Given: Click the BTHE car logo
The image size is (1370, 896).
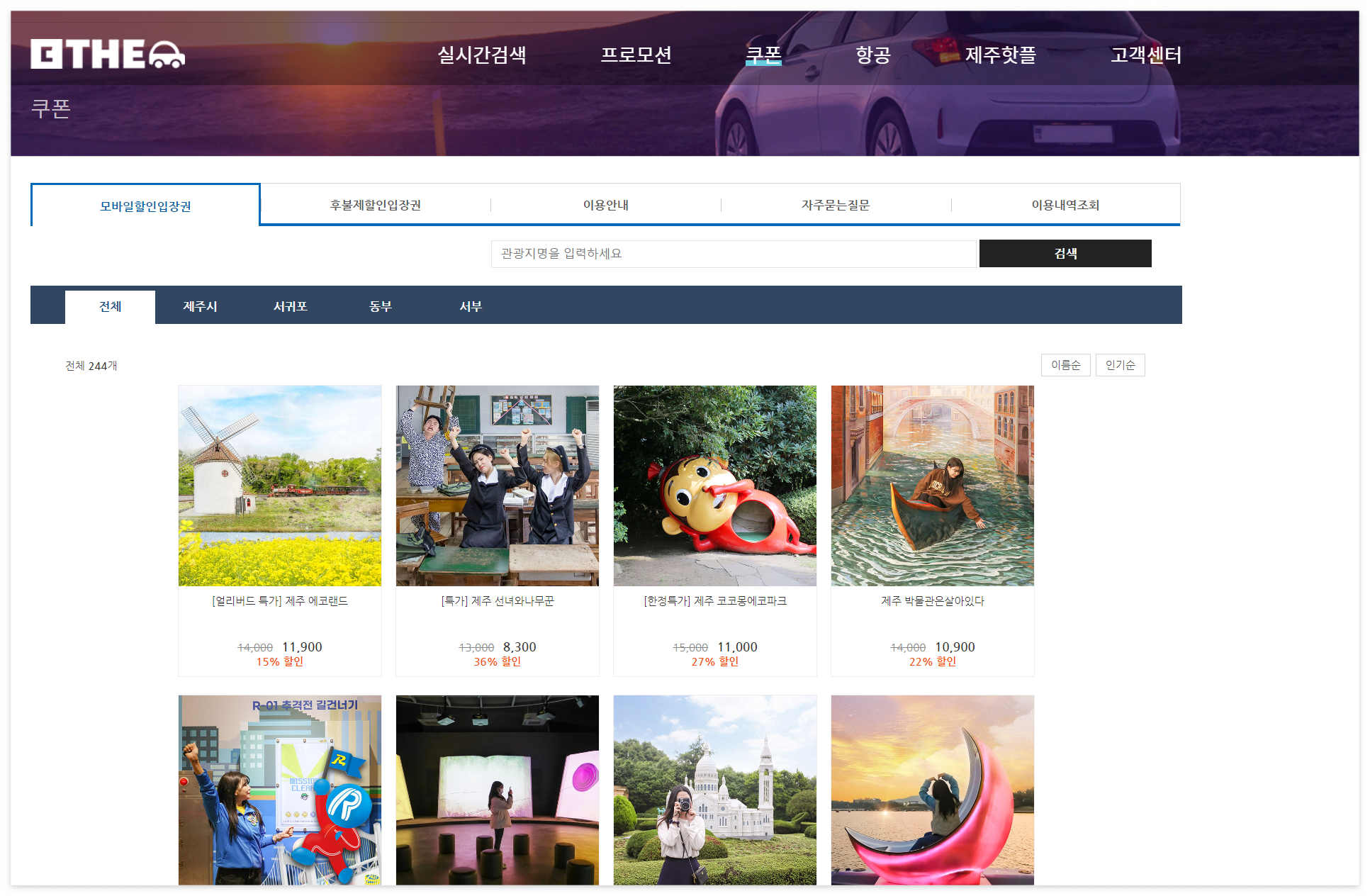Looking at the screenshot, I should 108,54.
